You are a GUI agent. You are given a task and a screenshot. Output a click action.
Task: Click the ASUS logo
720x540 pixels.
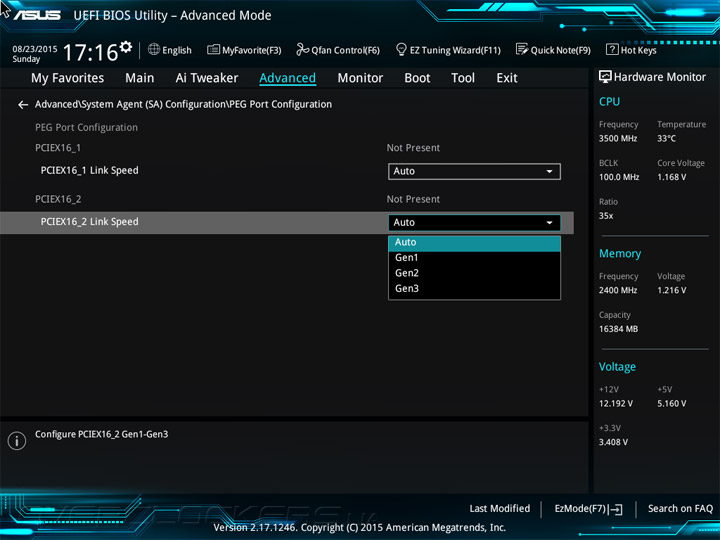click(x=37, y=15)
